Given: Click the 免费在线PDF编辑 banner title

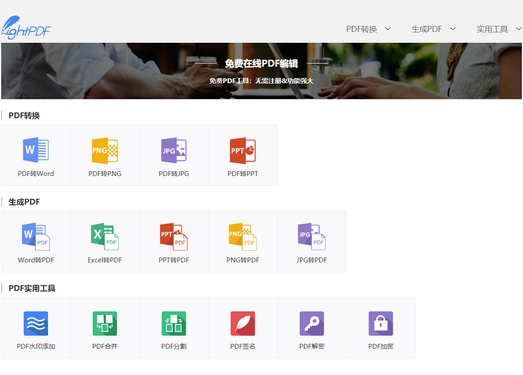Looking at the screenshot, I should 261,63.
